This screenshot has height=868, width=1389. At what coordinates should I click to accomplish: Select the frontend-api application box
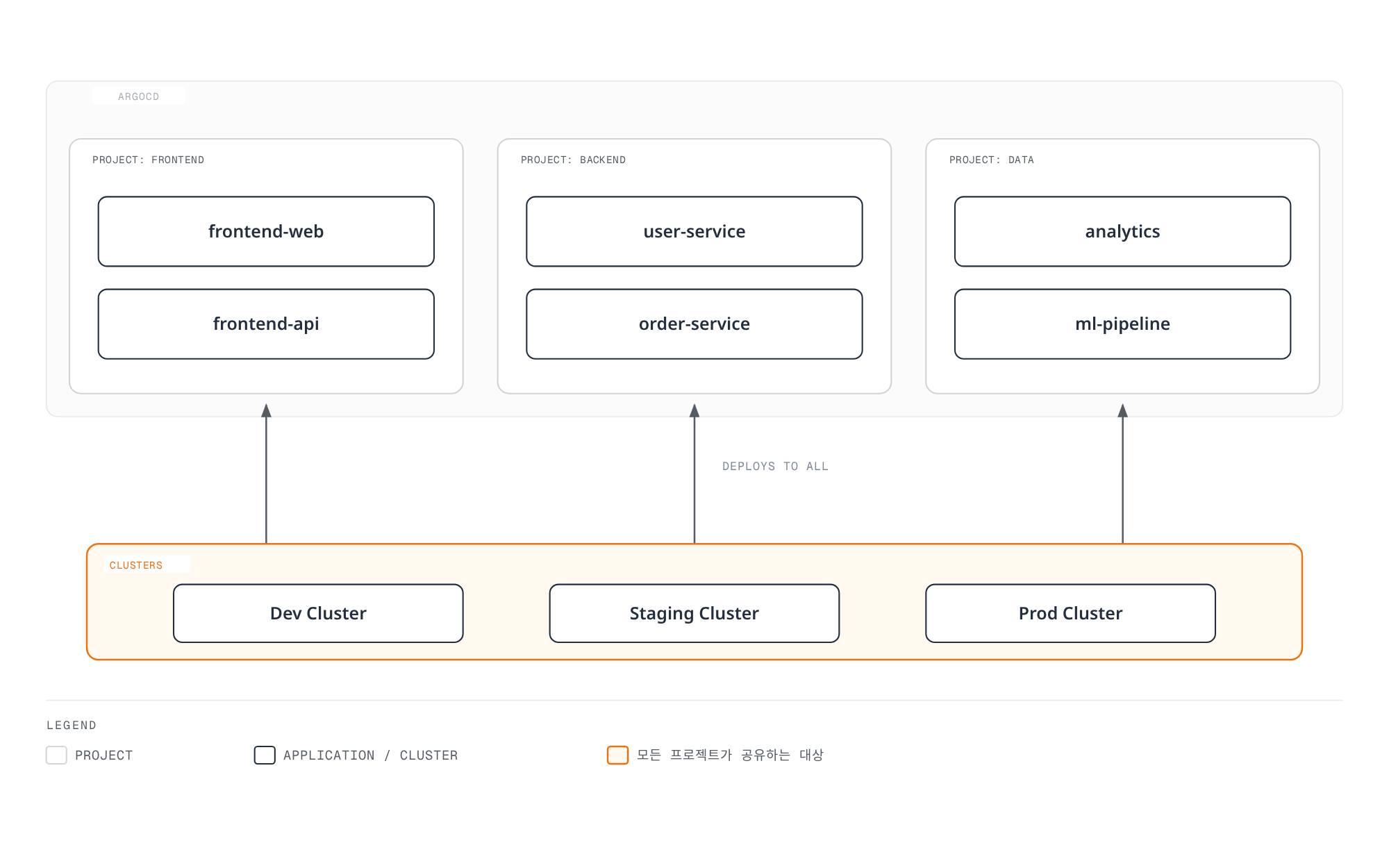pos(266,324)
